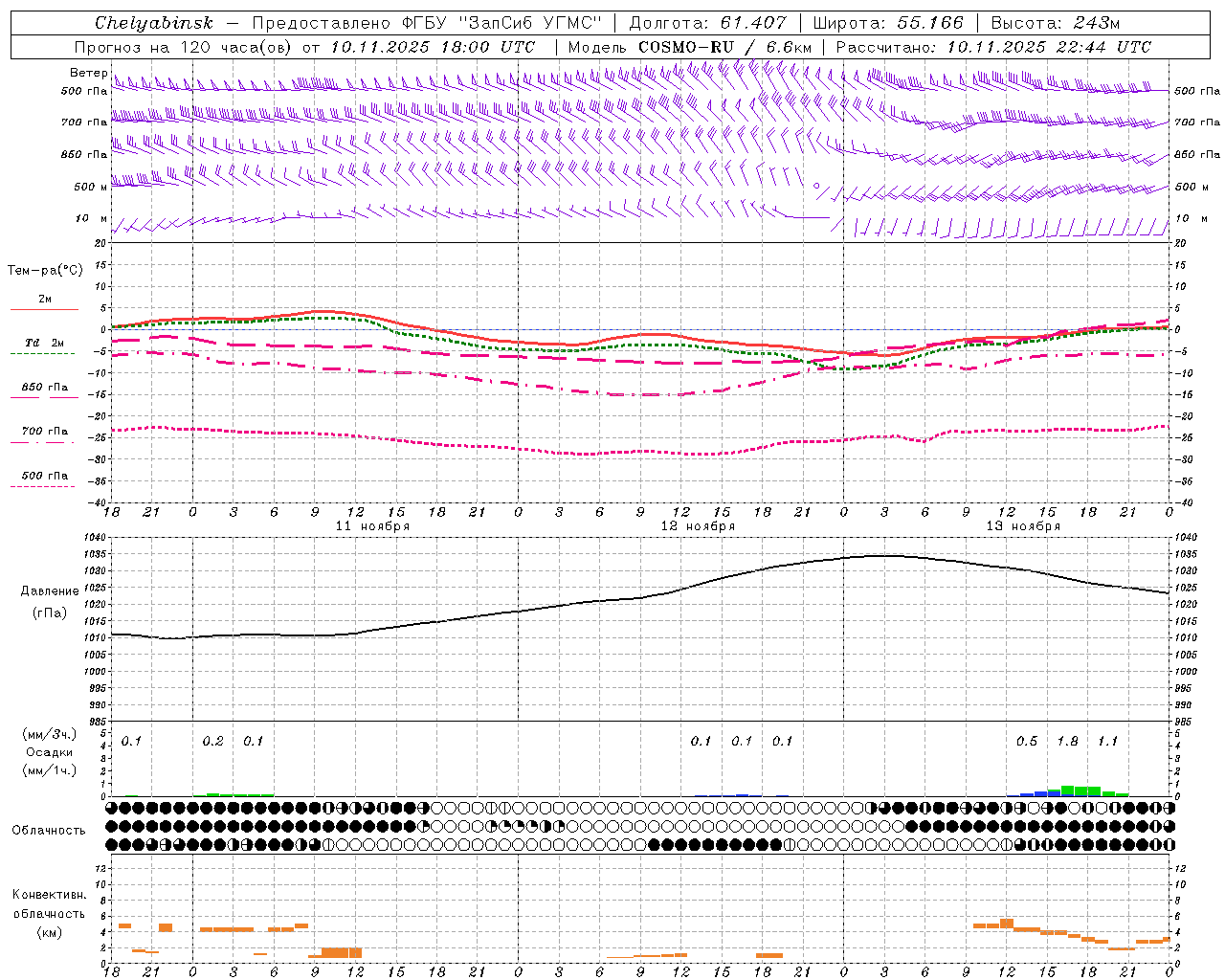Click the Тем-ра(°C) temperature panel label
This screenshot has height=980, width=1225.
pos(45,270)
